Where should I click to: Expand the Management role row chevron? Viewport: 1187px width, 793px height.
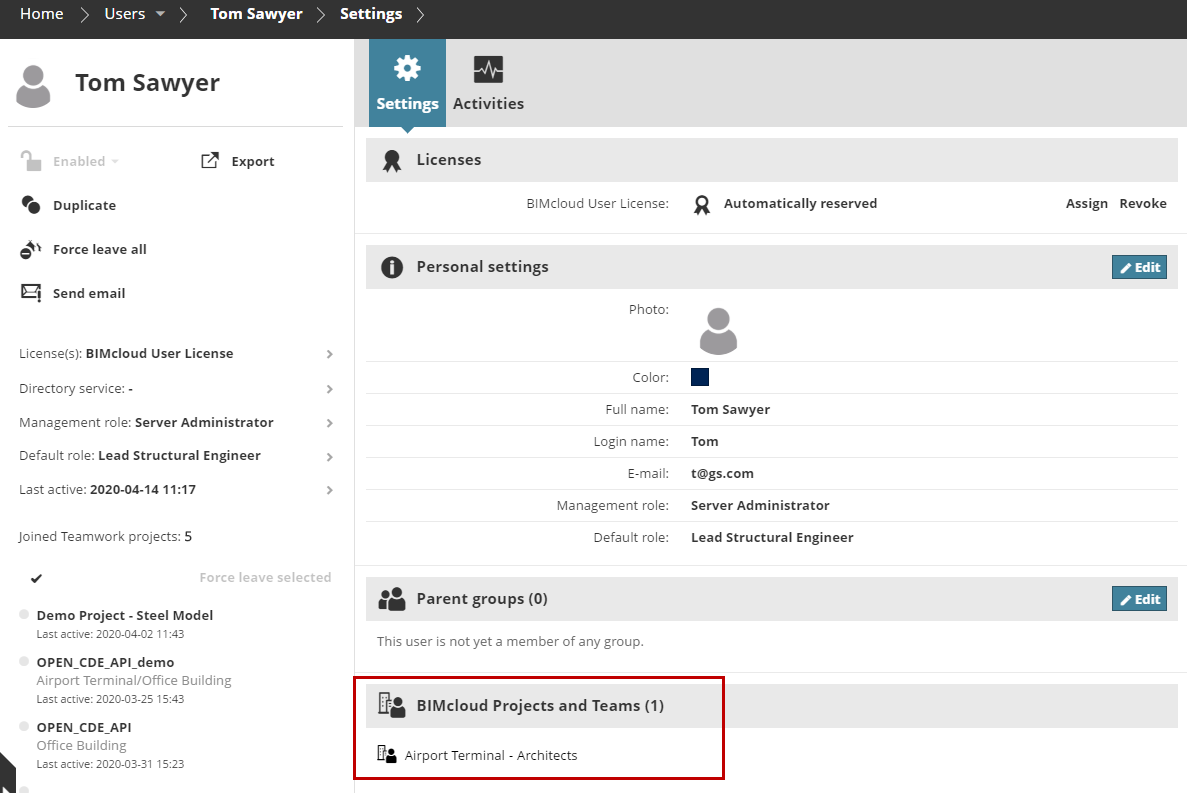(329, 423)
